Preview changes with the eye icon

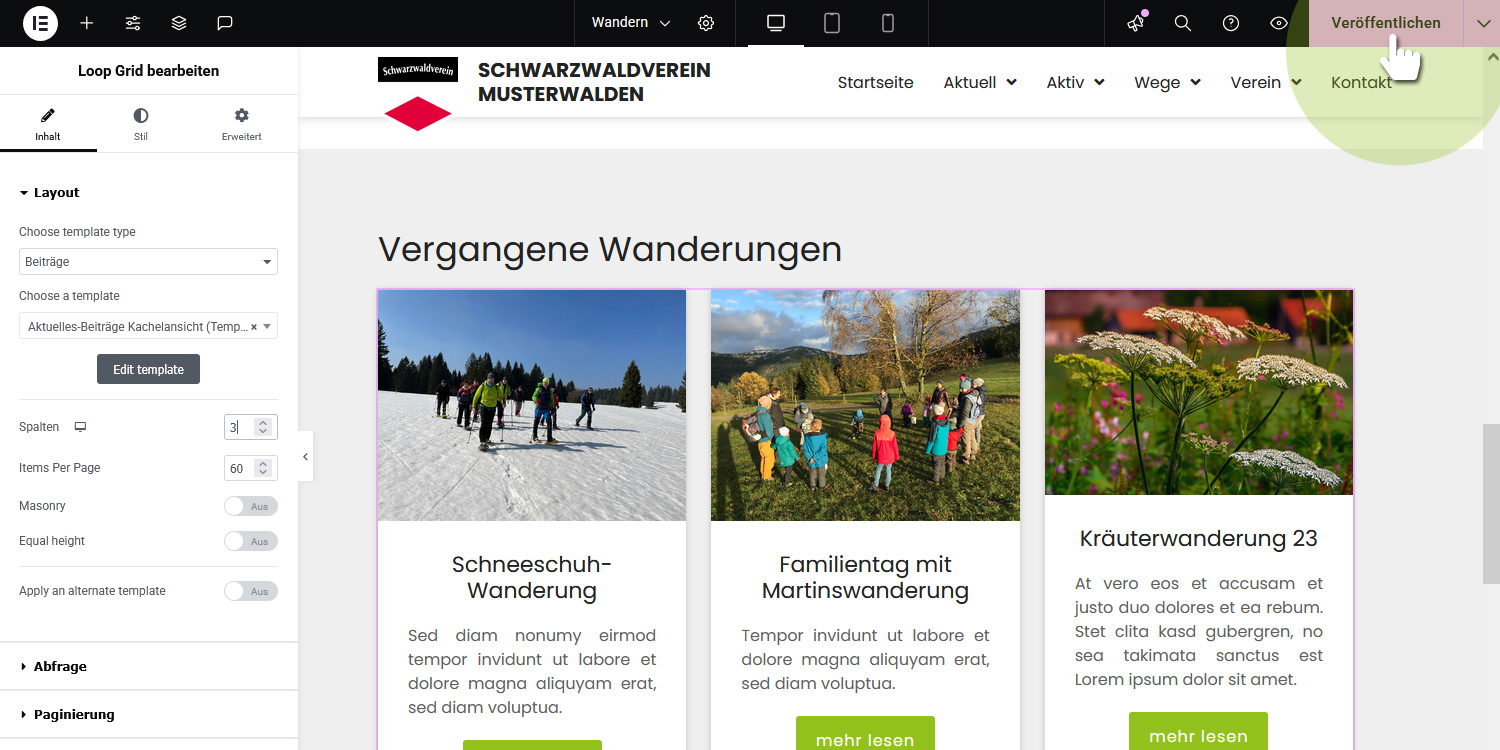(1279, 23)
